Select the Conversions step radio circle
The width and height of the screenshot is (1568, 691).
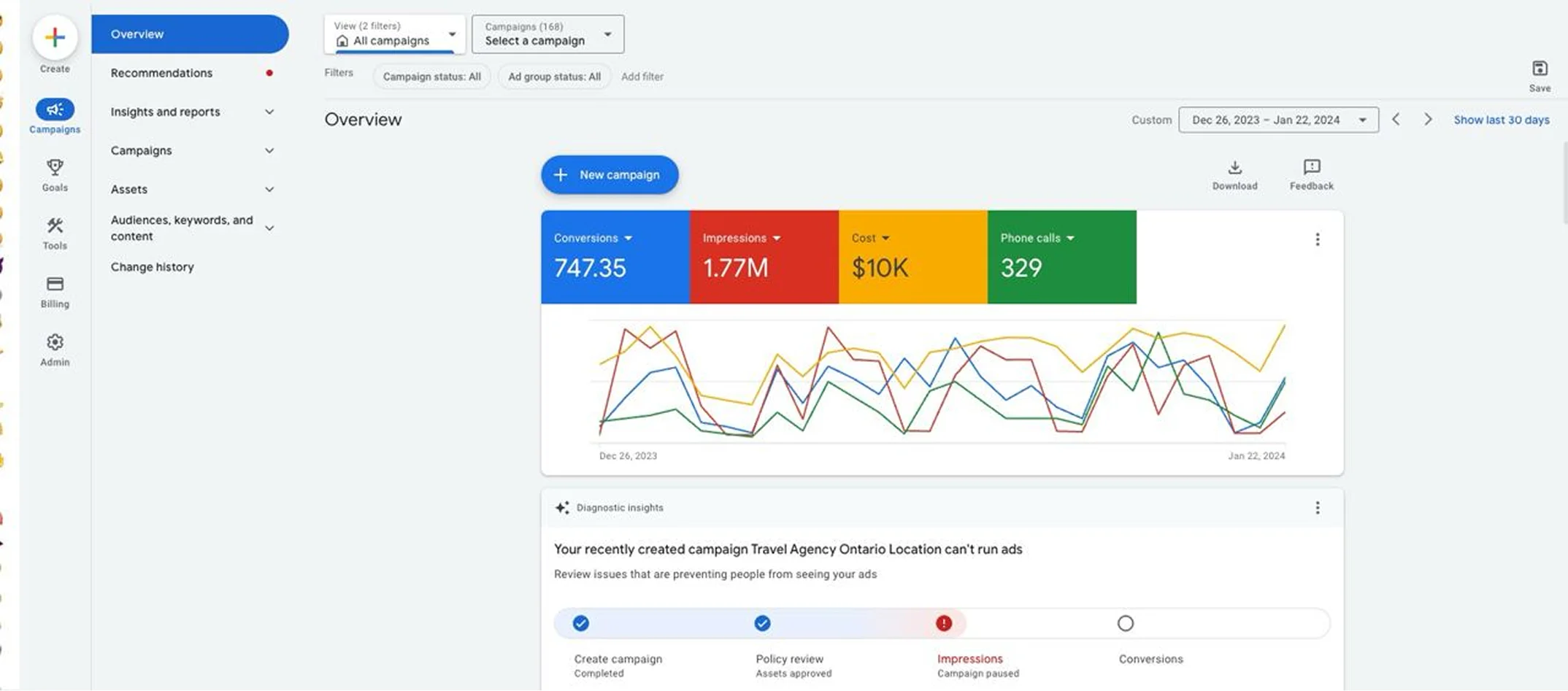click(x=1125, y=623)
